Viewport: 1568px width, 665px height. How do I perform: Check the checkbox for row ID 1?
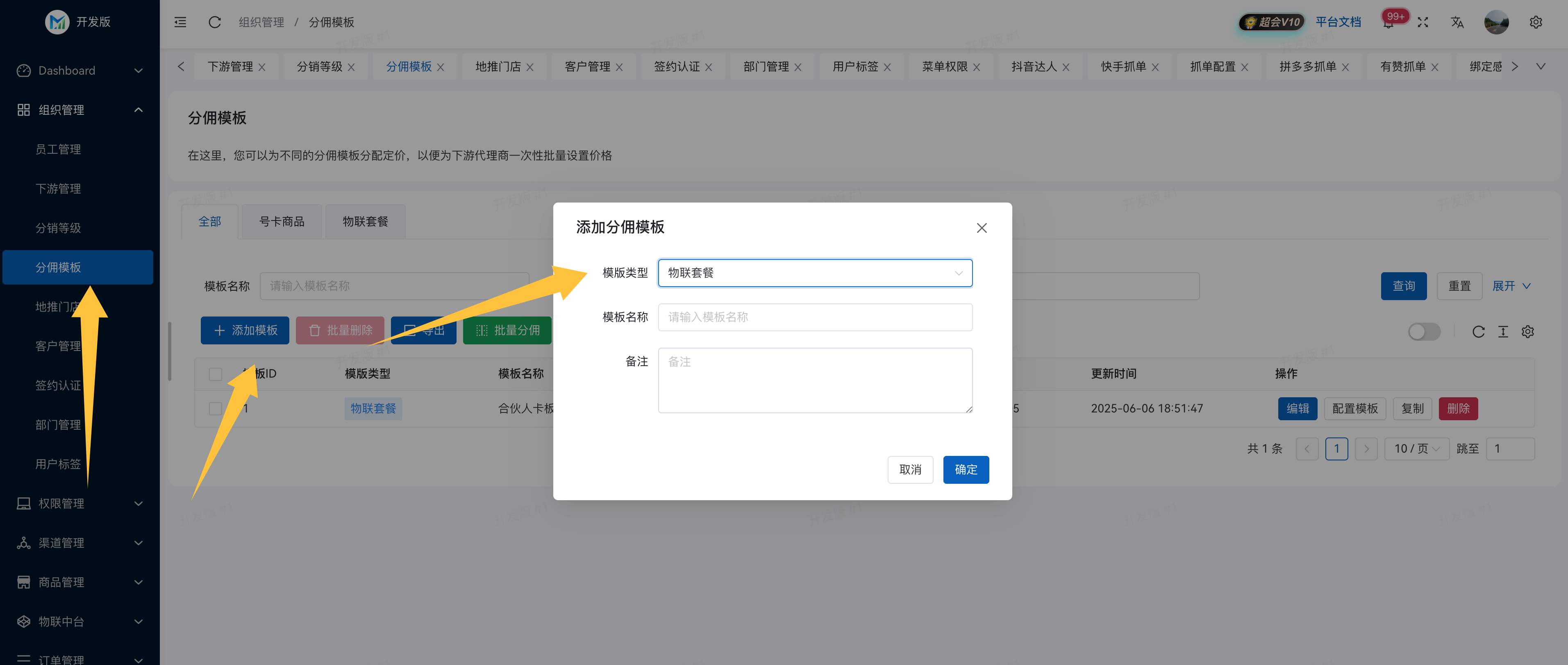tap(216, 409)
